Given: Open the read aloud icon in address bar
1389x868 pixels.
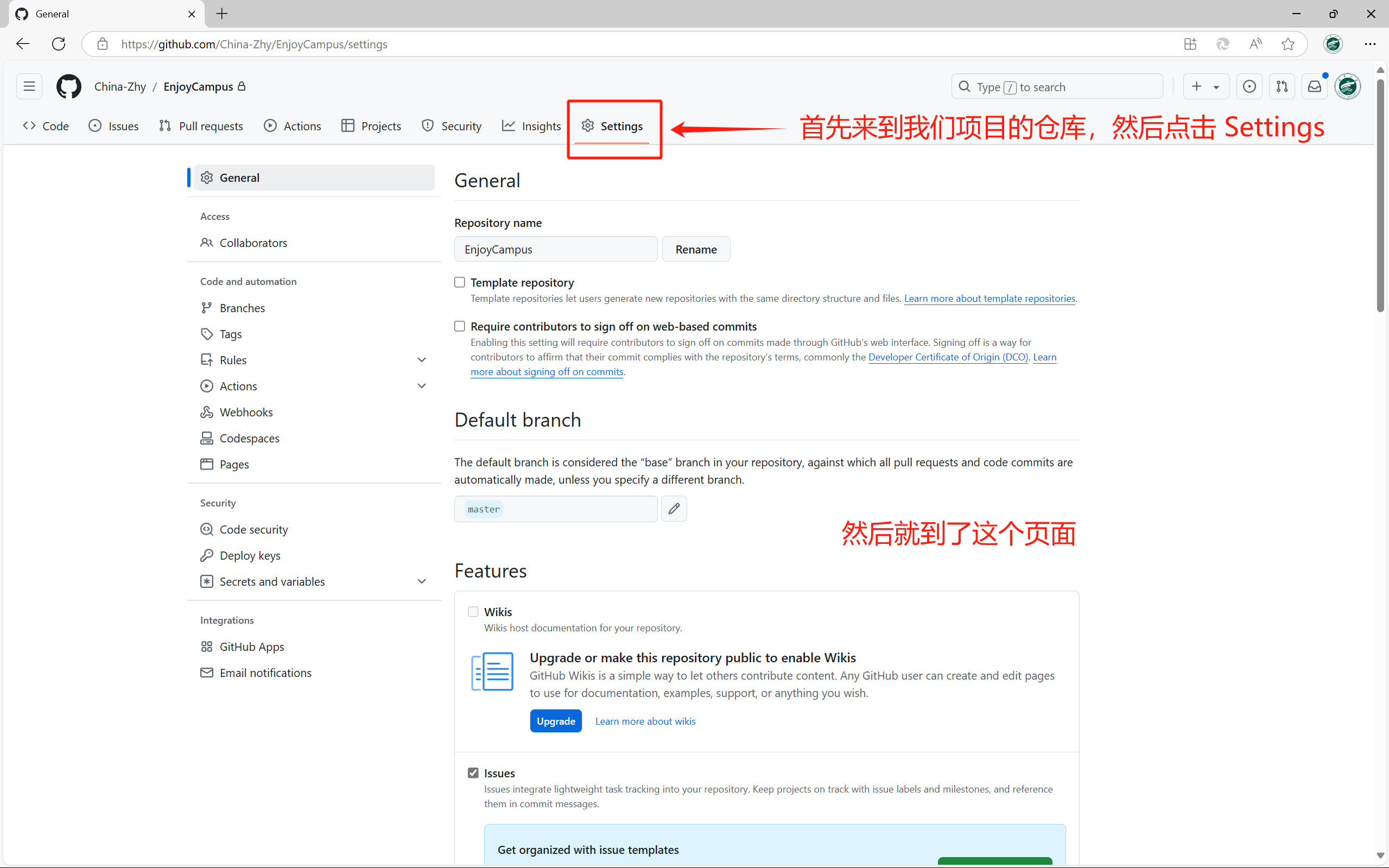Looking at the screenshot, I should click(x=1255, y=44).
